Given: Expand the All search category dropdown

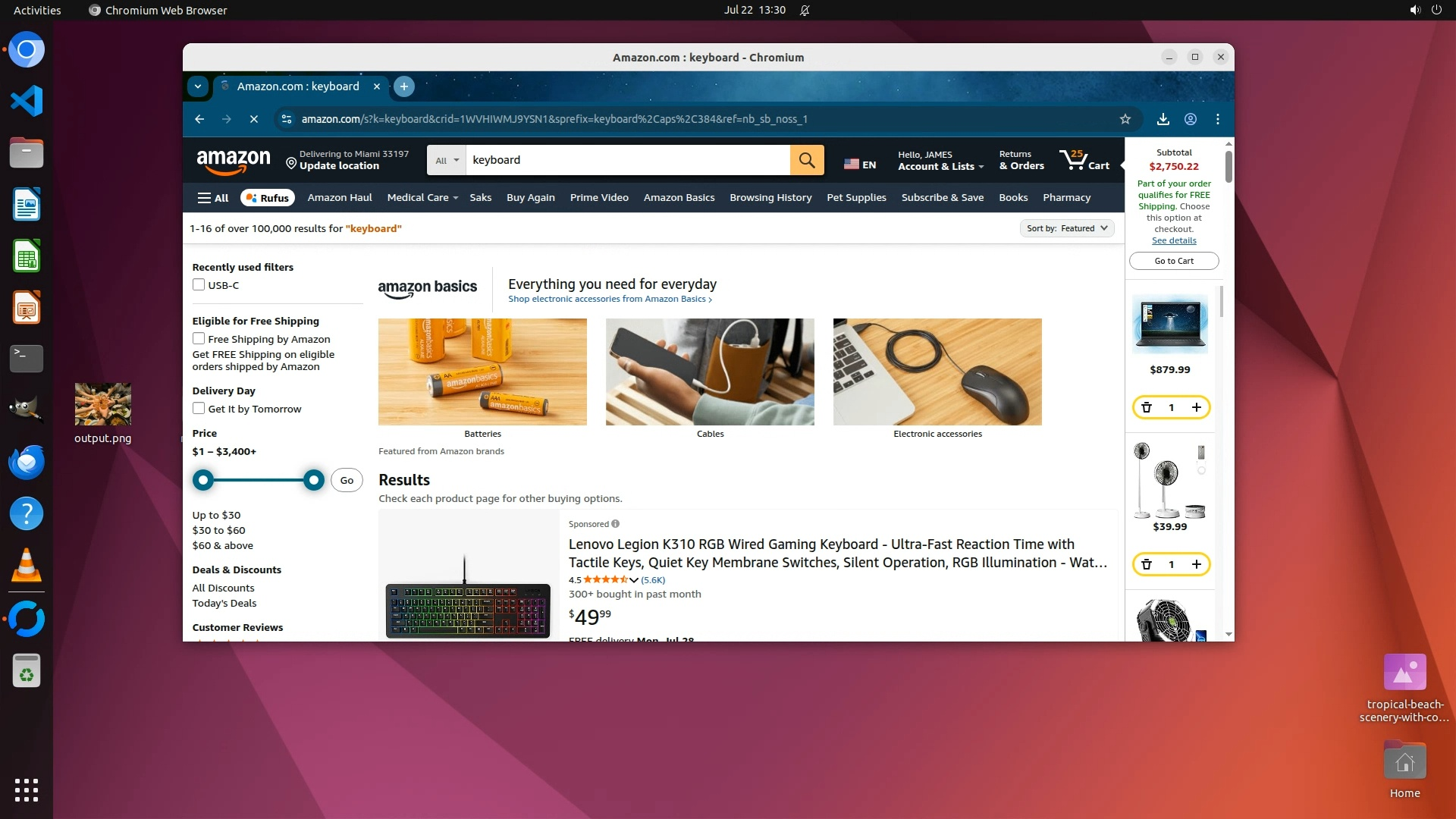Looking at the screenshot, I should [447, 161].
